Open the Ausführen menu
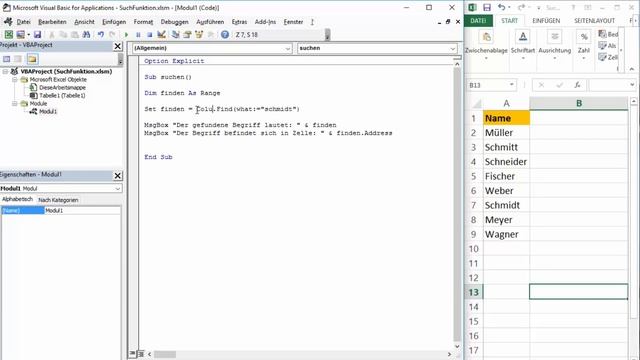The width and height of the screenshot is (640, 360). click(210, 22)
